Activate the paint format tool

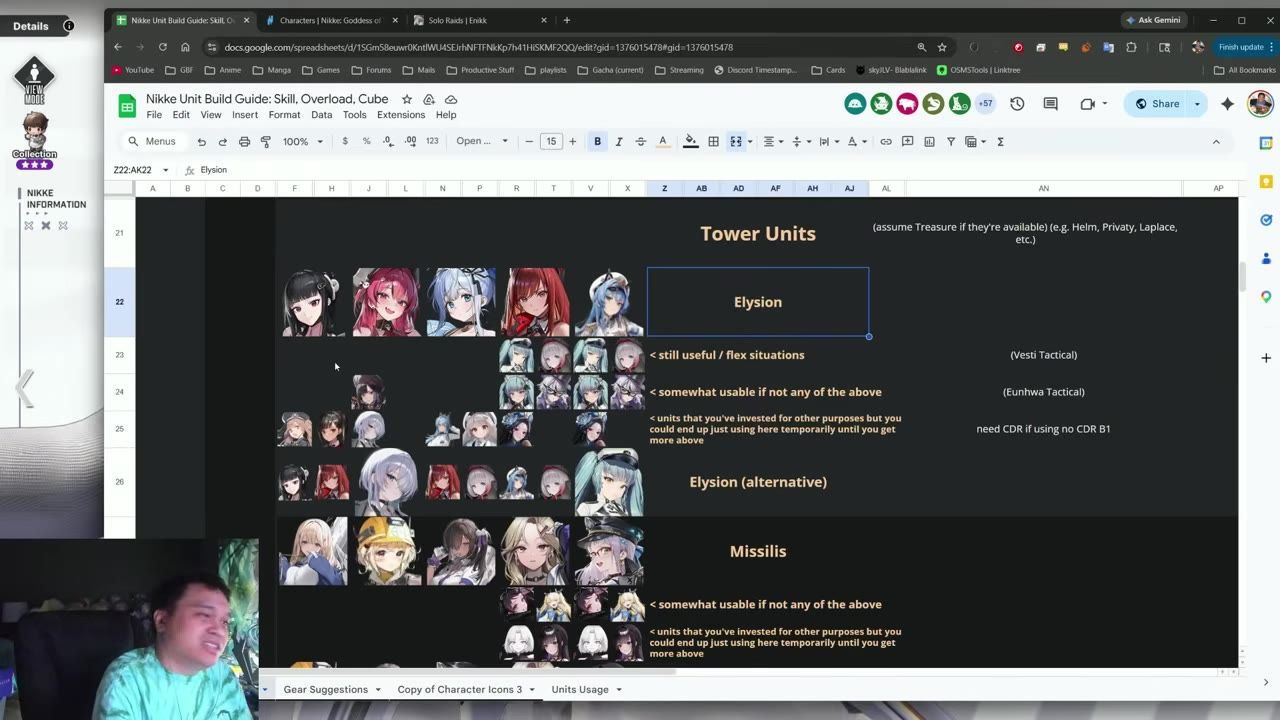coord(266,142)
